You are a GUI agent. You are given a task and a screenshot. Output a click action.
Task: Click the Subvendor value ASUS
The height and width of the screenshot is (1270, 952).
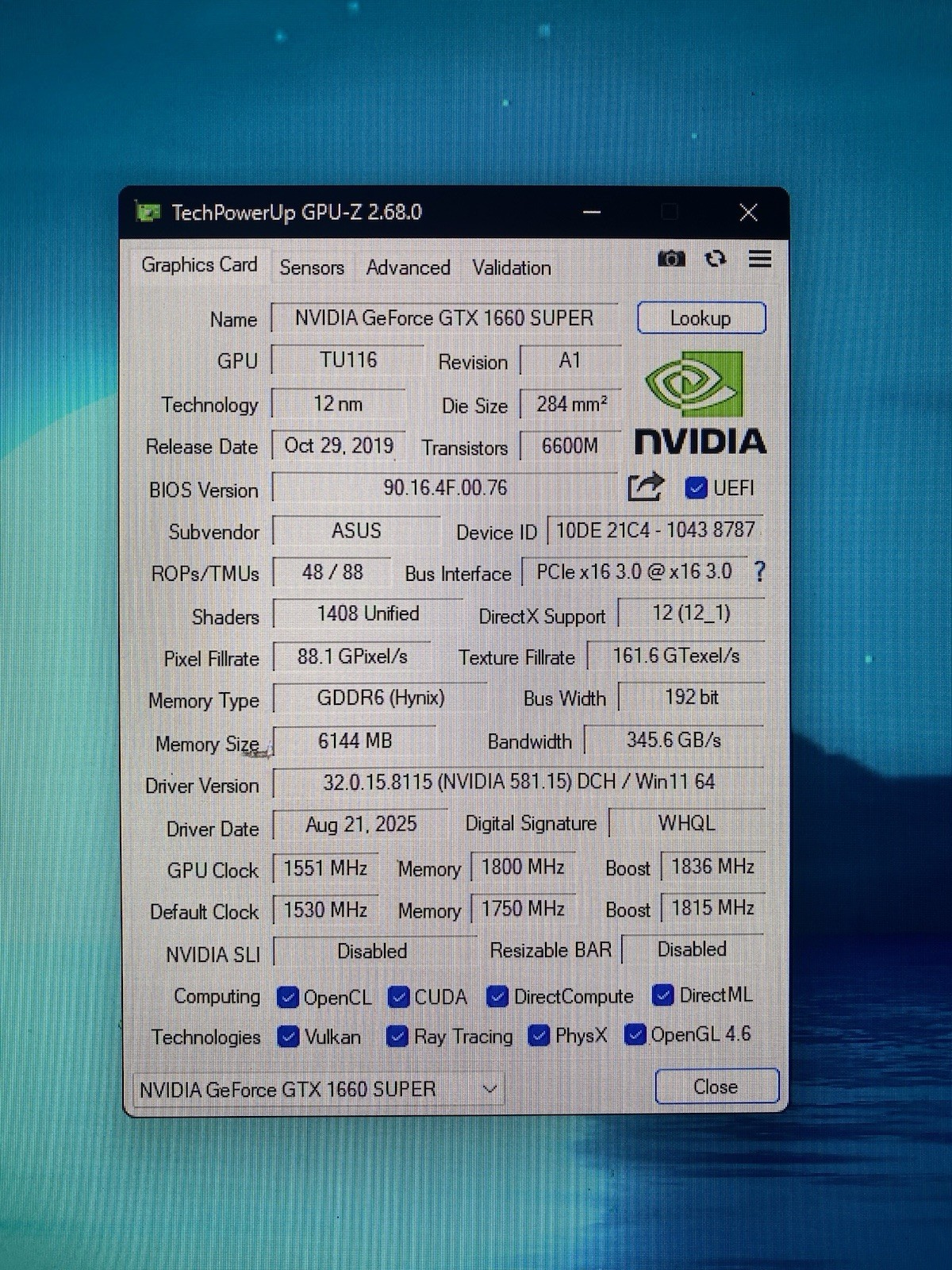click(x=356, y=530)
